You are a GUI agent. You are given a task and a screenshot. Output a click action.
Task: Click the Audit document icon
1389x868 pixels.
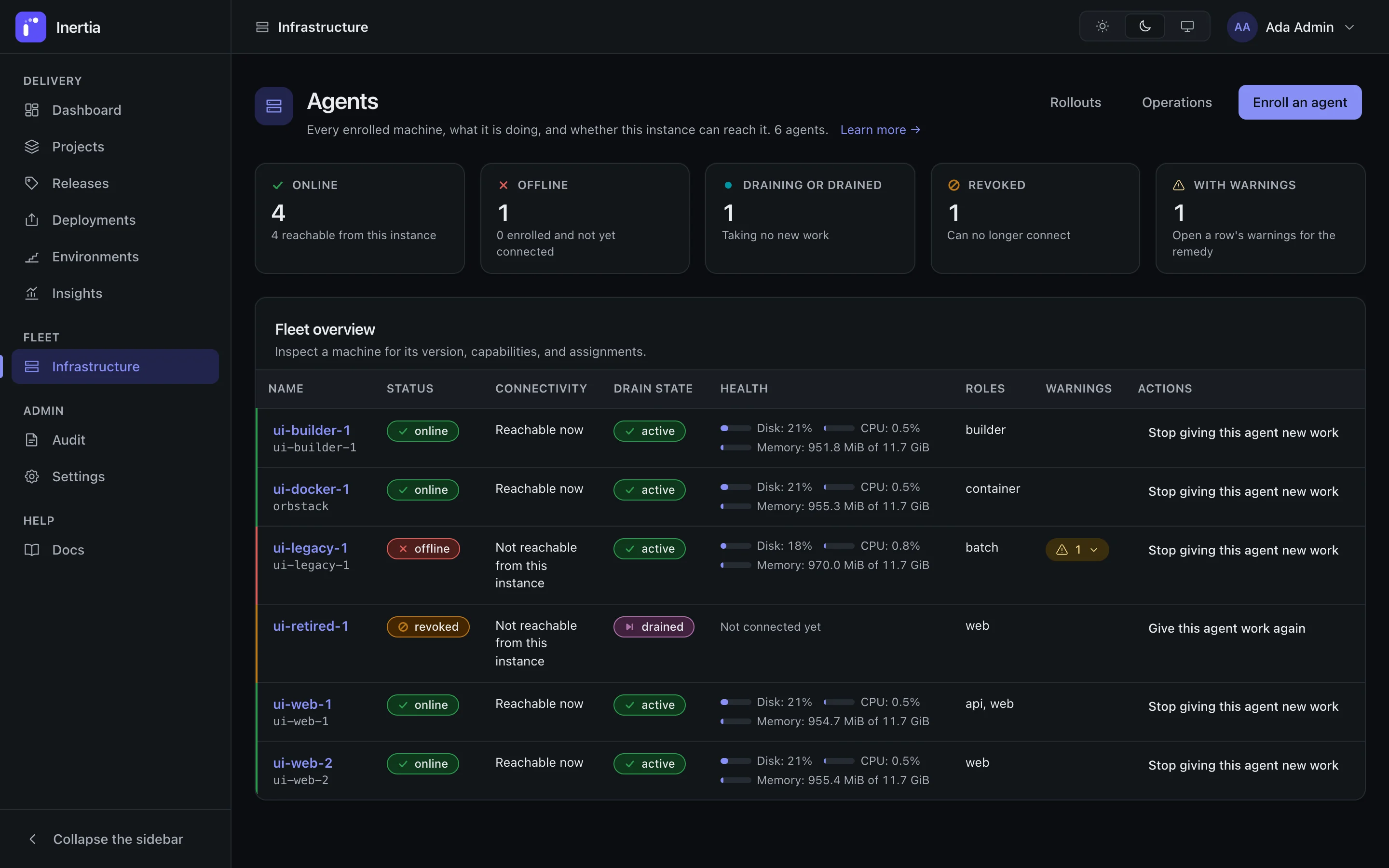31,440
